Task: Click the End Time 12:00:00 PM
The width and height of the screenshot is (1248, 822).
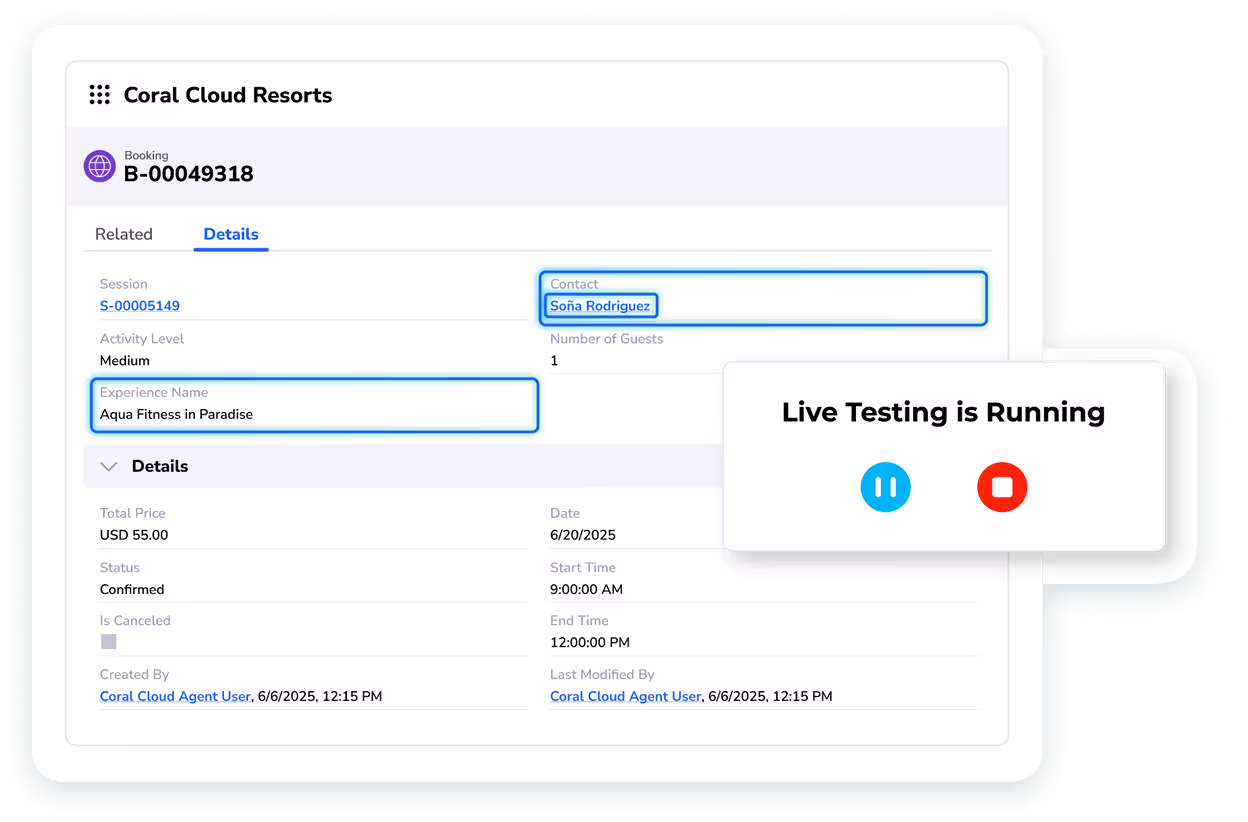Action: [x=590, y=642]
